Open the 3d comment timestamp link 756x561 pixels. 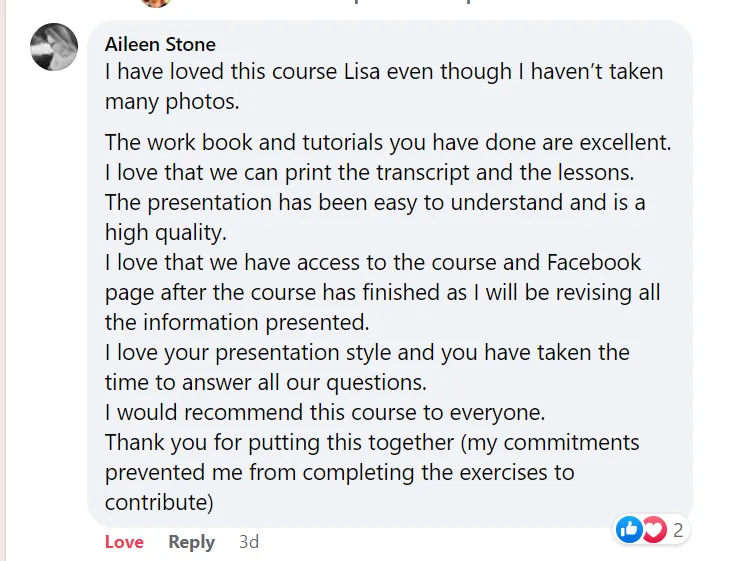tap(249, 542)
